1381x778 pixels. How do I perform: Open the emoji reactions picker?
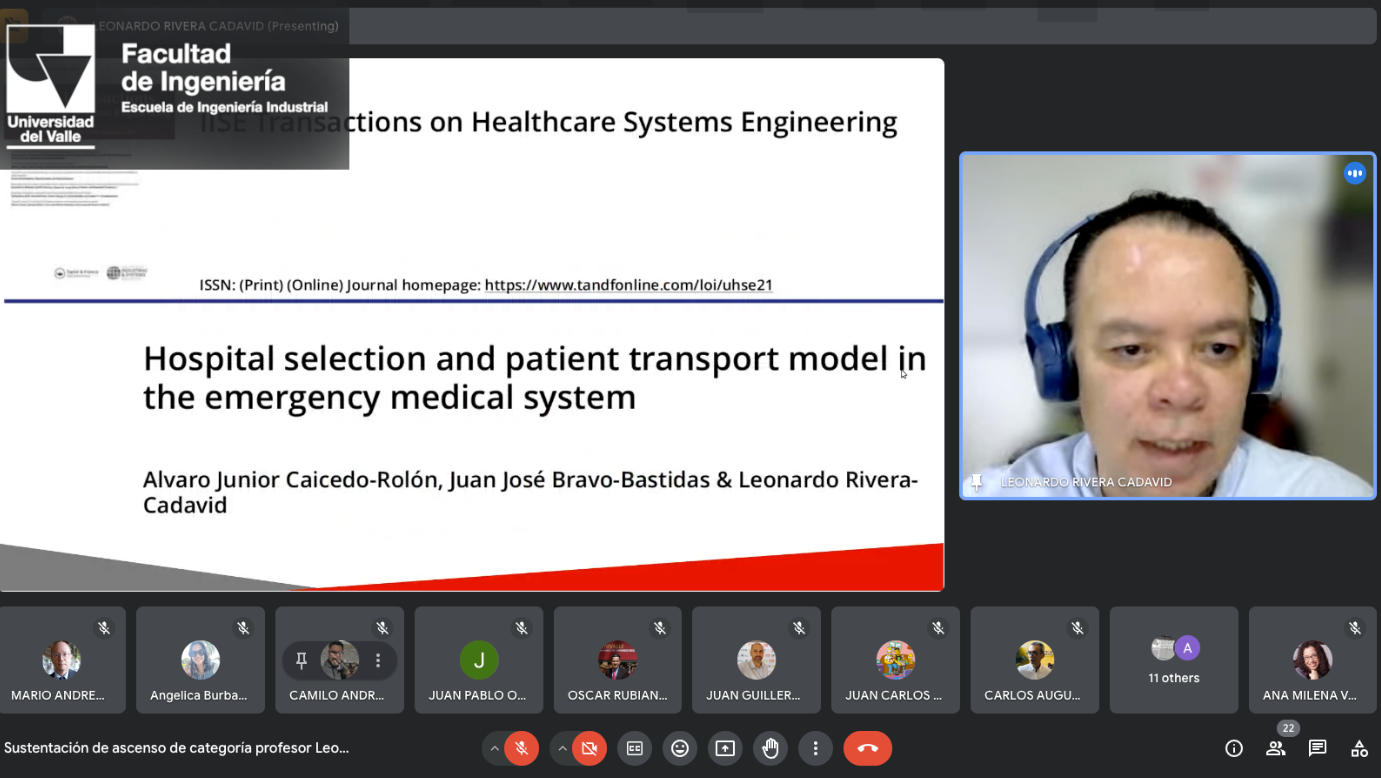[x=680, y=748]
